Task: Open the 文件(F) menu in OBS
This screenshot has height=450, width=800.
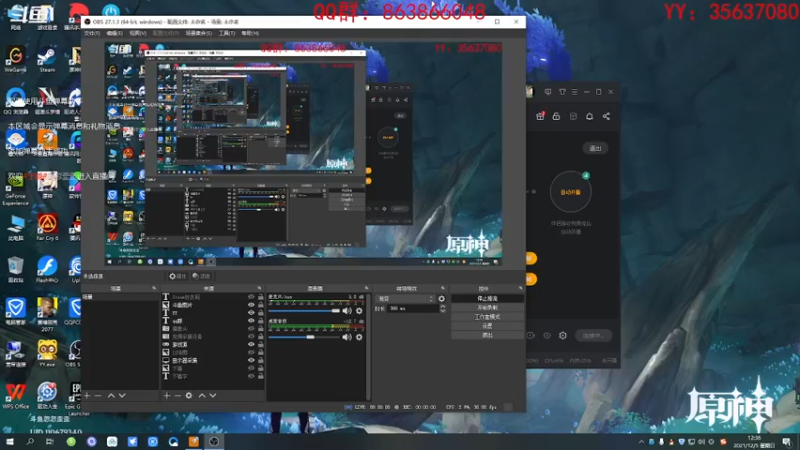Action: [92, 33]
